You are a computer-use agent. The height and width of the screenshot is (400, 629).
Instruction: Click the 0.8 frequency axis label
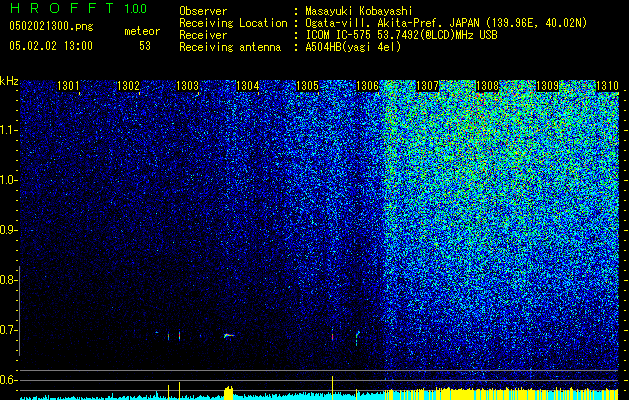tap(8, 280)
